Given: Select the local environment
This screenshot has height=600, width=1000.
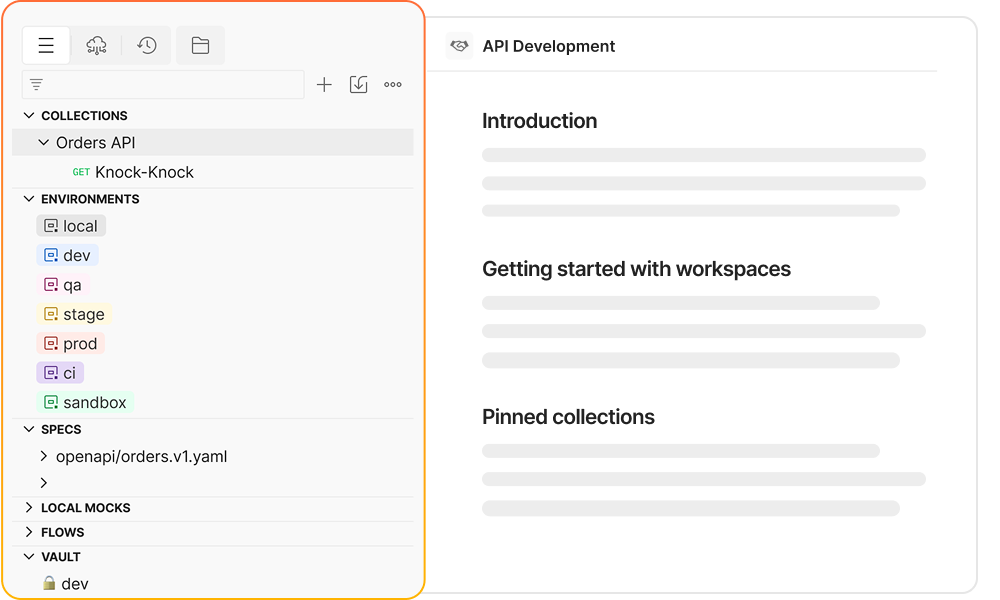Looking at the screenshot, I should click(71, 226).
